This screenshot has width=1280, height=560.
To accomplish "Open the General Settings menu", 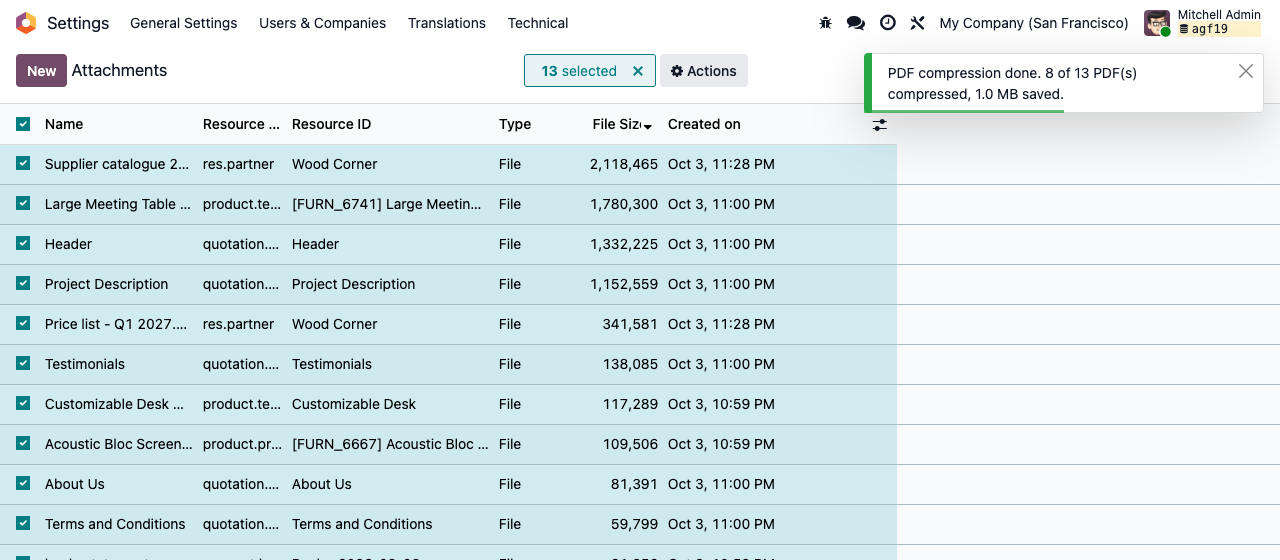I will point(184,23).
